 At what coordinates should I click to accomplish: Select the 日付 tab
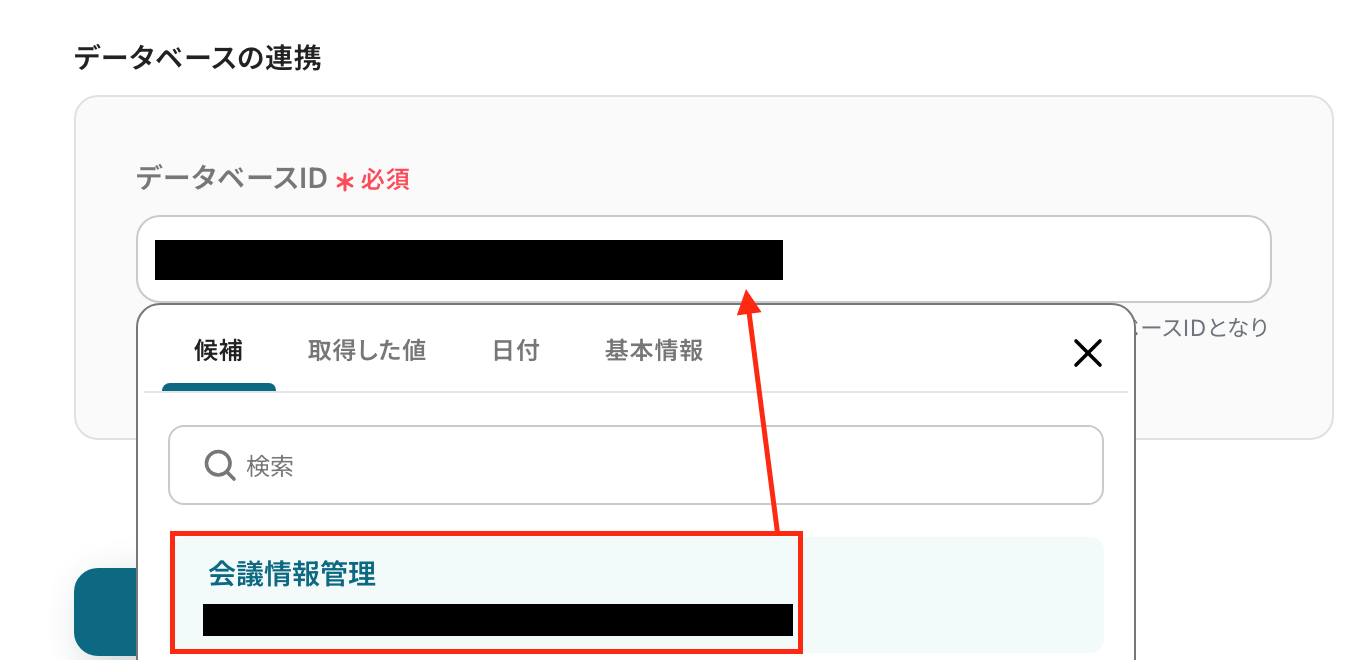516,350
